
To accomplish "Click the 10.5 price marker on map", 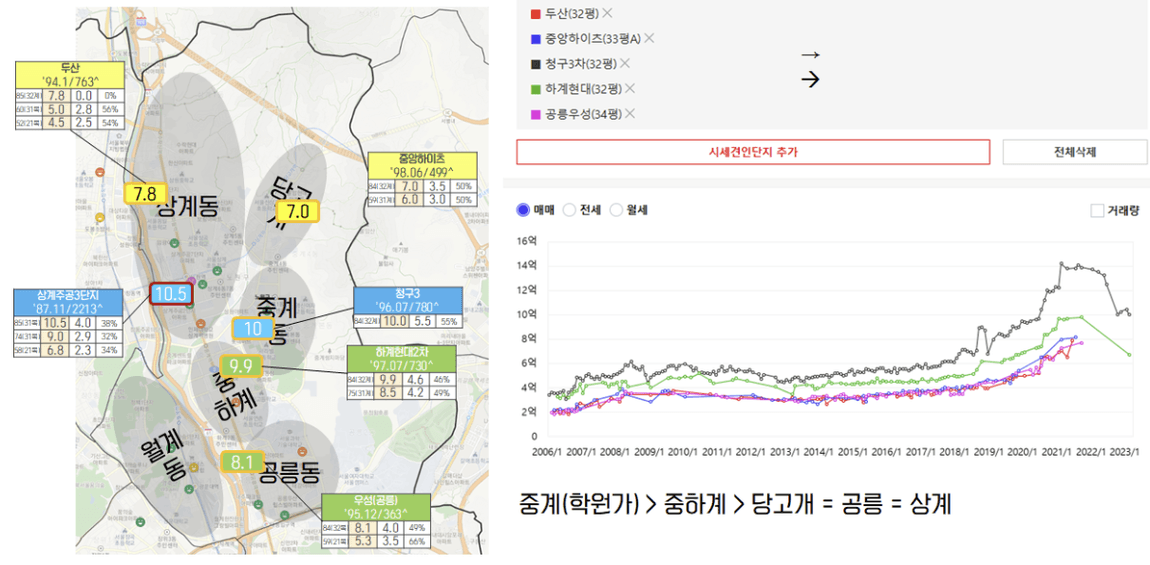I will 170,293.
